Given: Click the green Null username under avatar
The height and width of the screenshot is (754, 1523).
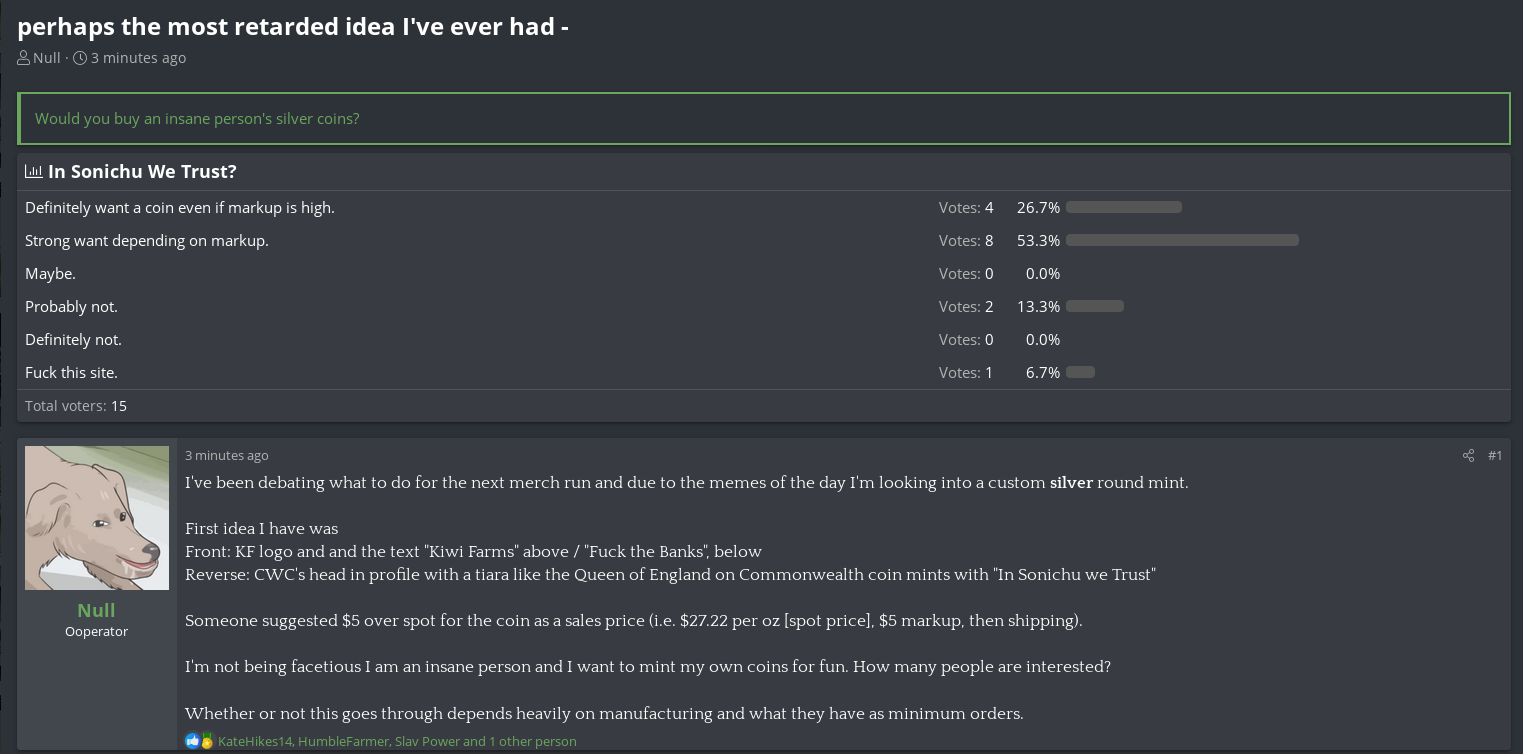Looking at the screenshot, I should (96, 610).
